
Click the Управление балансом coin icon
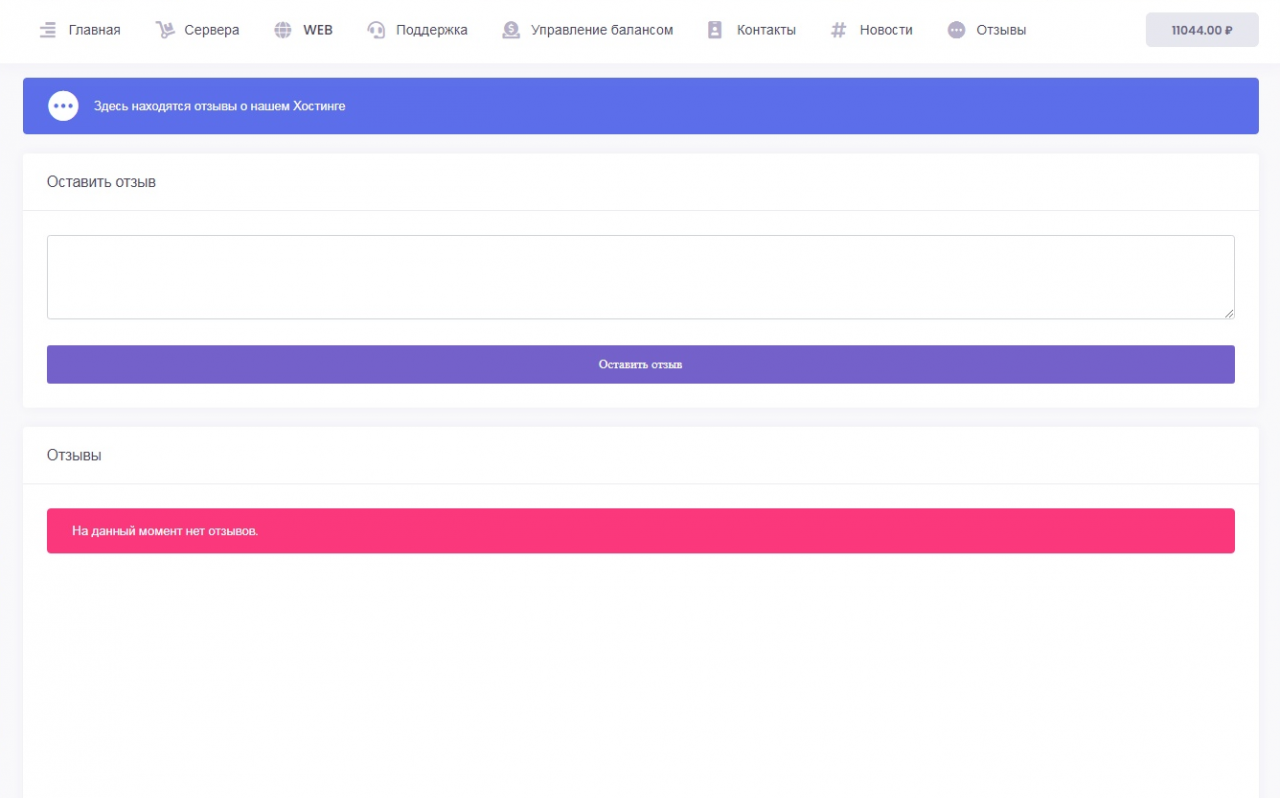tap(511, 30)
